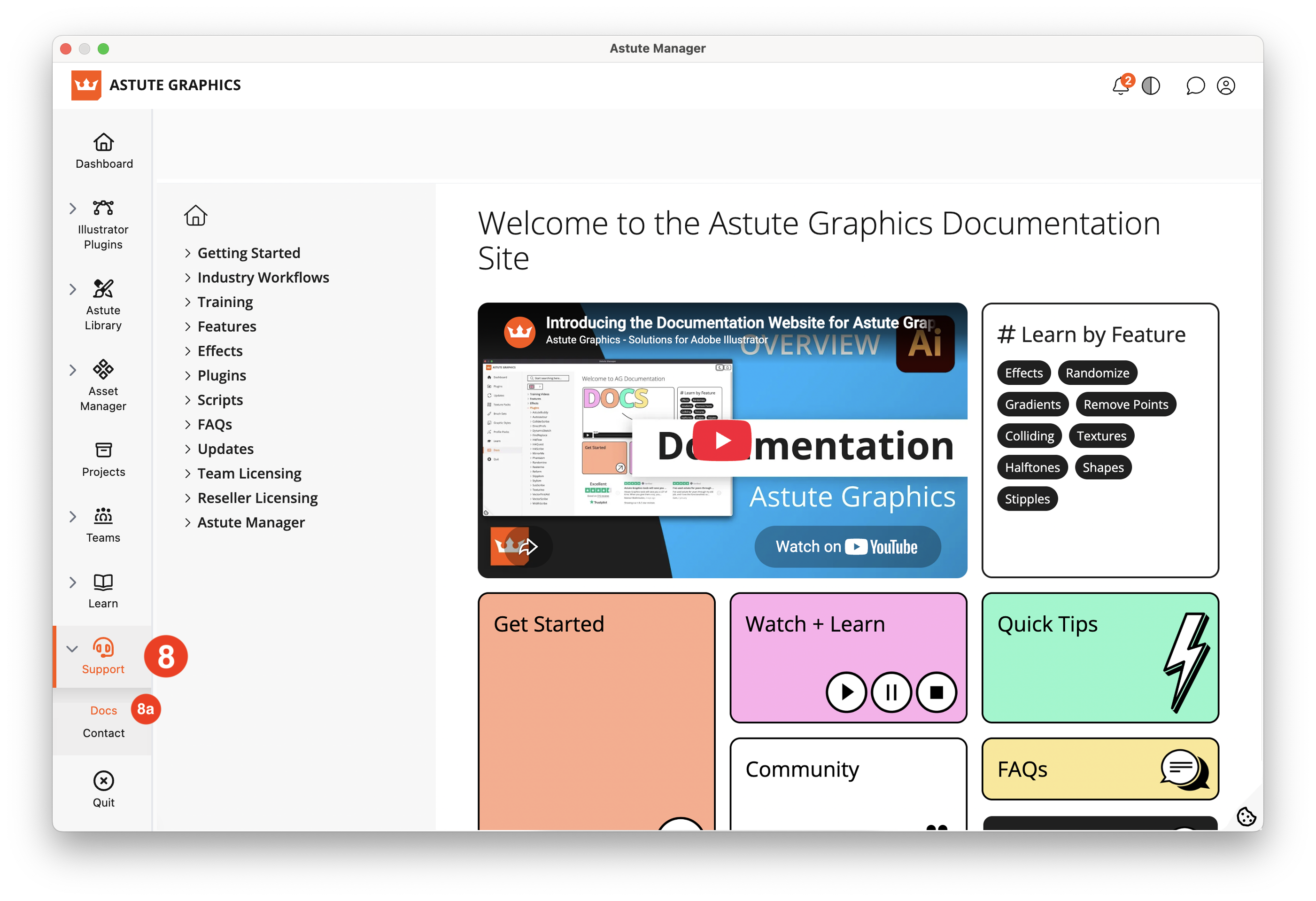Click the Astute Graphics crown logo
Viewport: 1316px width, 901px height.
[86, 85]
